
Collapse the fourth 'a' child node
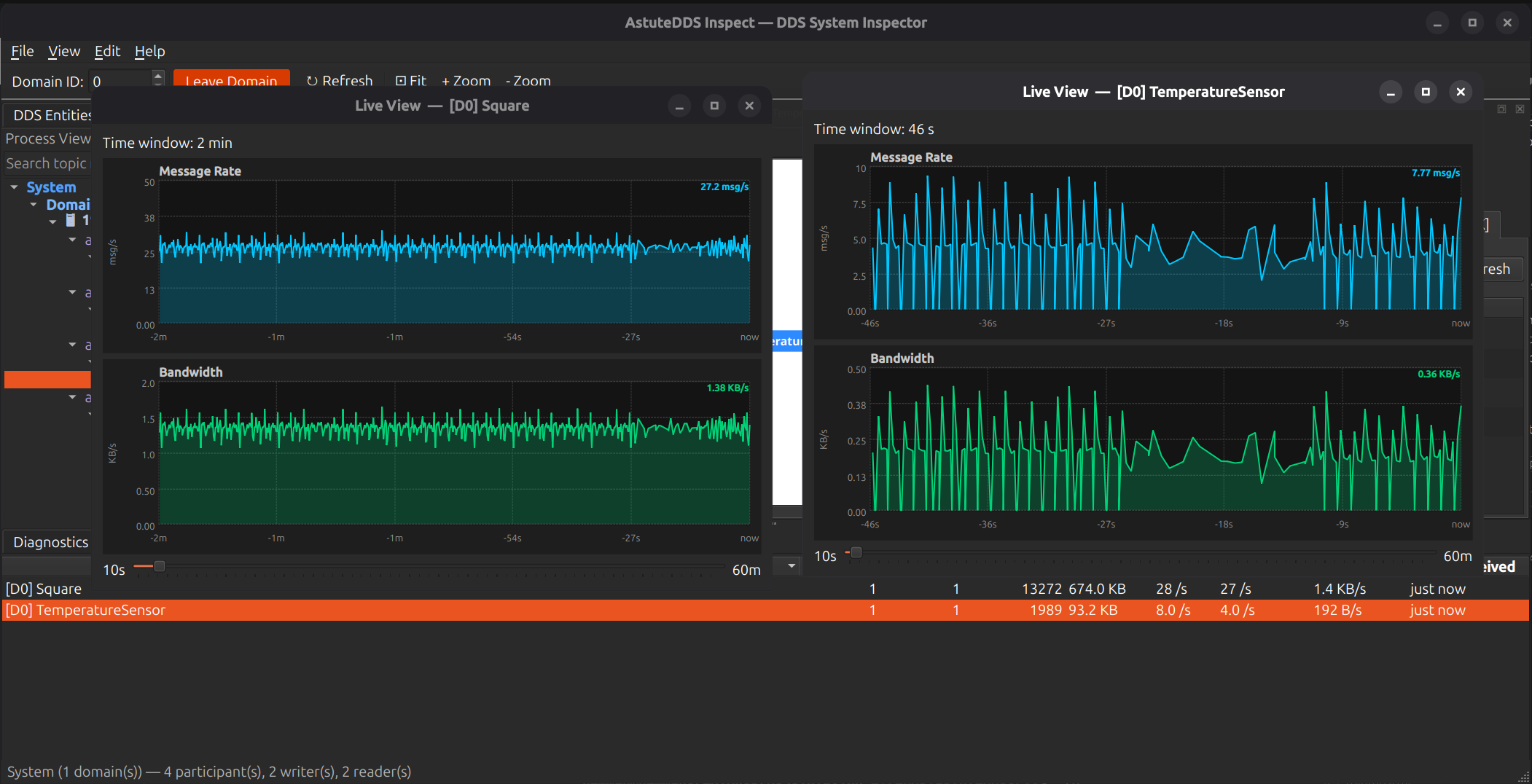pos(72,397)
